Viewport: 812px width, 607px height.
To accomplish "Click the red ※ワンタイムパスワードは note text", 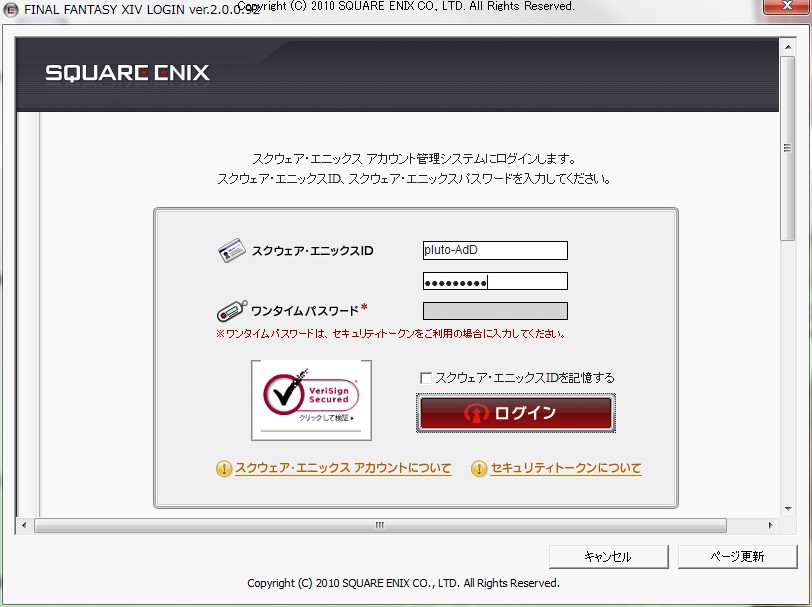I will tap(391, 334).
